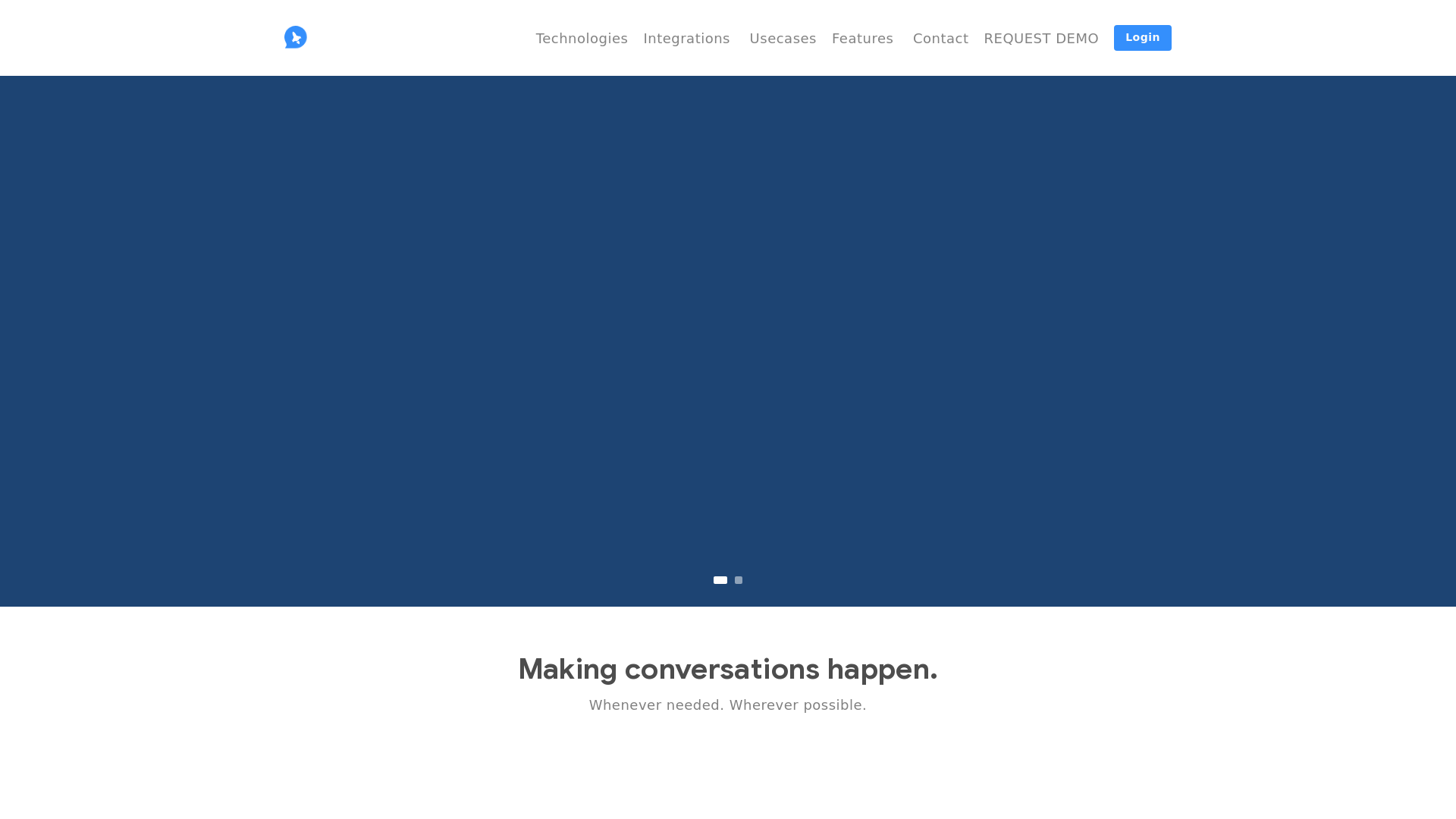Click the REQUEST DEMO link
1456x819 pixels.
click(x=1041, y=38)
